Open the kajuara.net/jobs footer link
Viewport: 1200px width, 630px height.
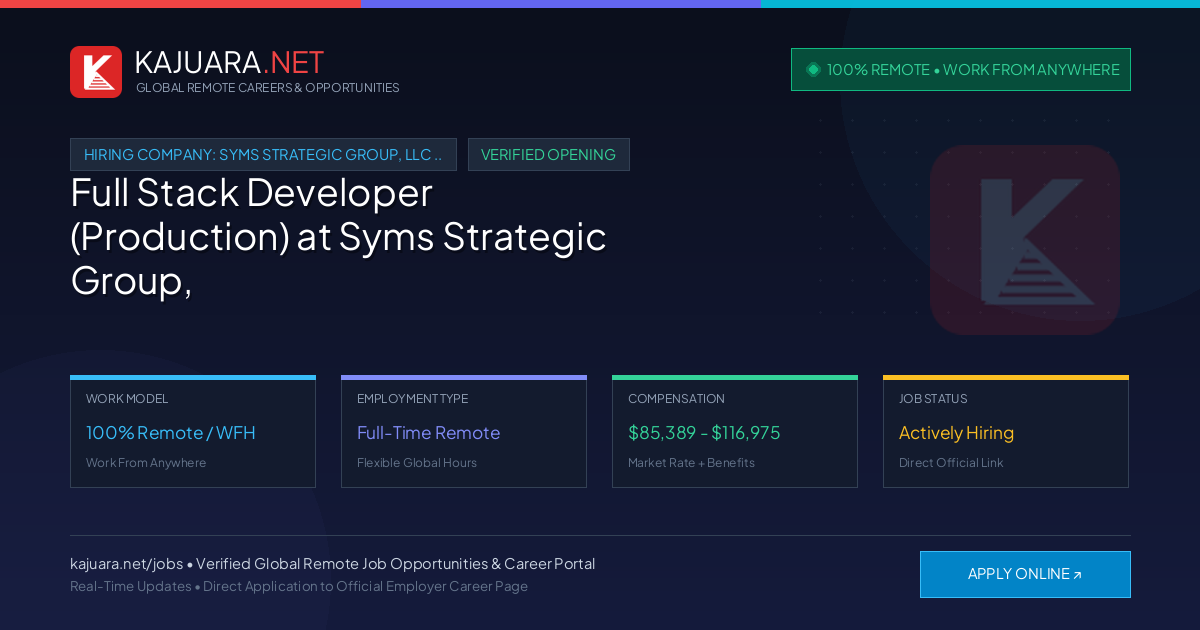pos(128,564)
